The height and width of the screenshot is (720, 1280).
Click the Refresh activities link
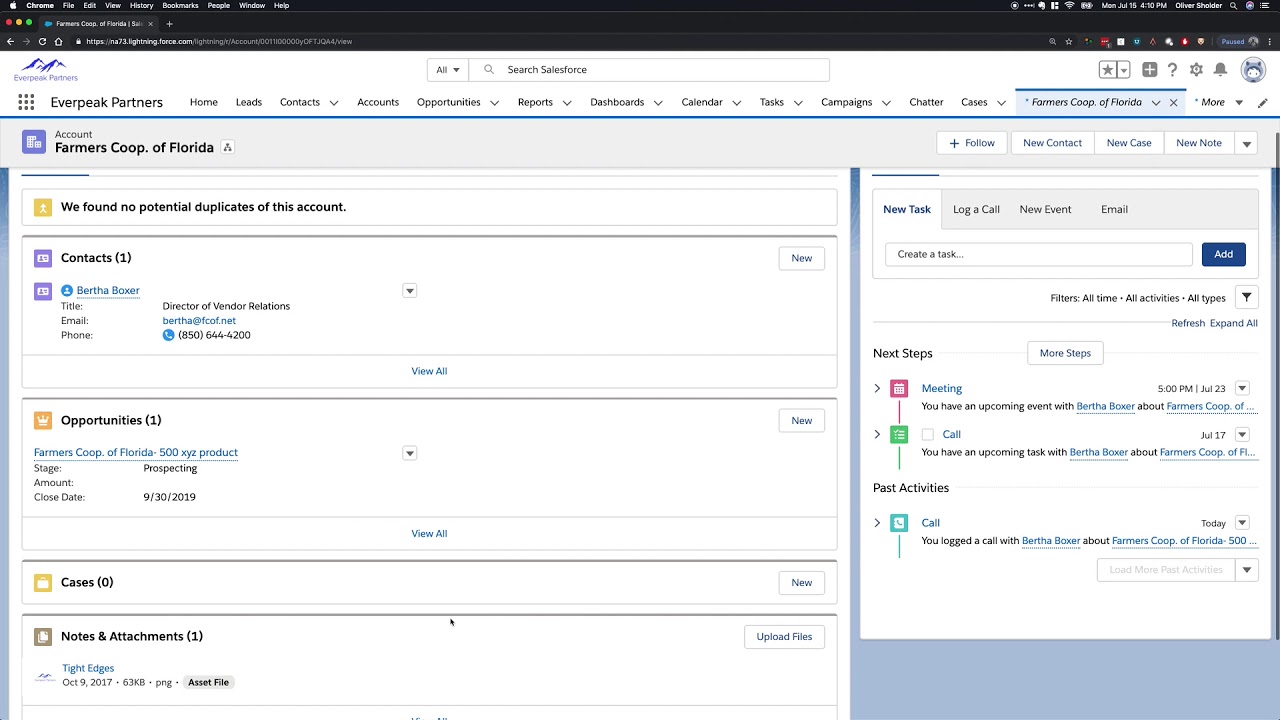tap(1188, 323)
